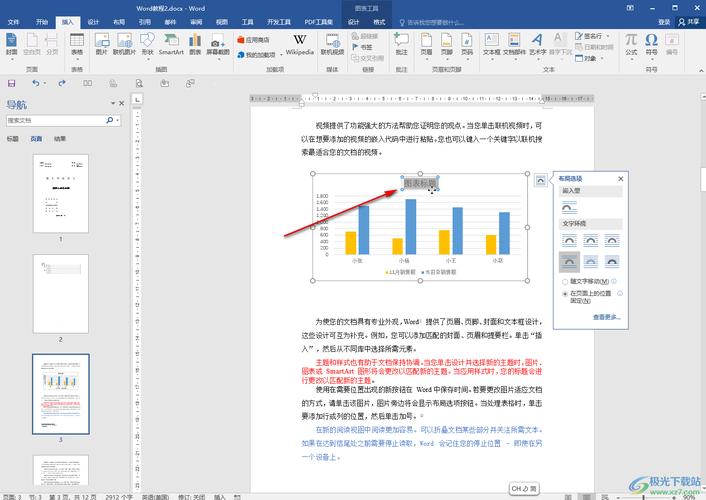Choose the In Front of Text option
This screenshot has height=500, width=706.
[612, 262]
